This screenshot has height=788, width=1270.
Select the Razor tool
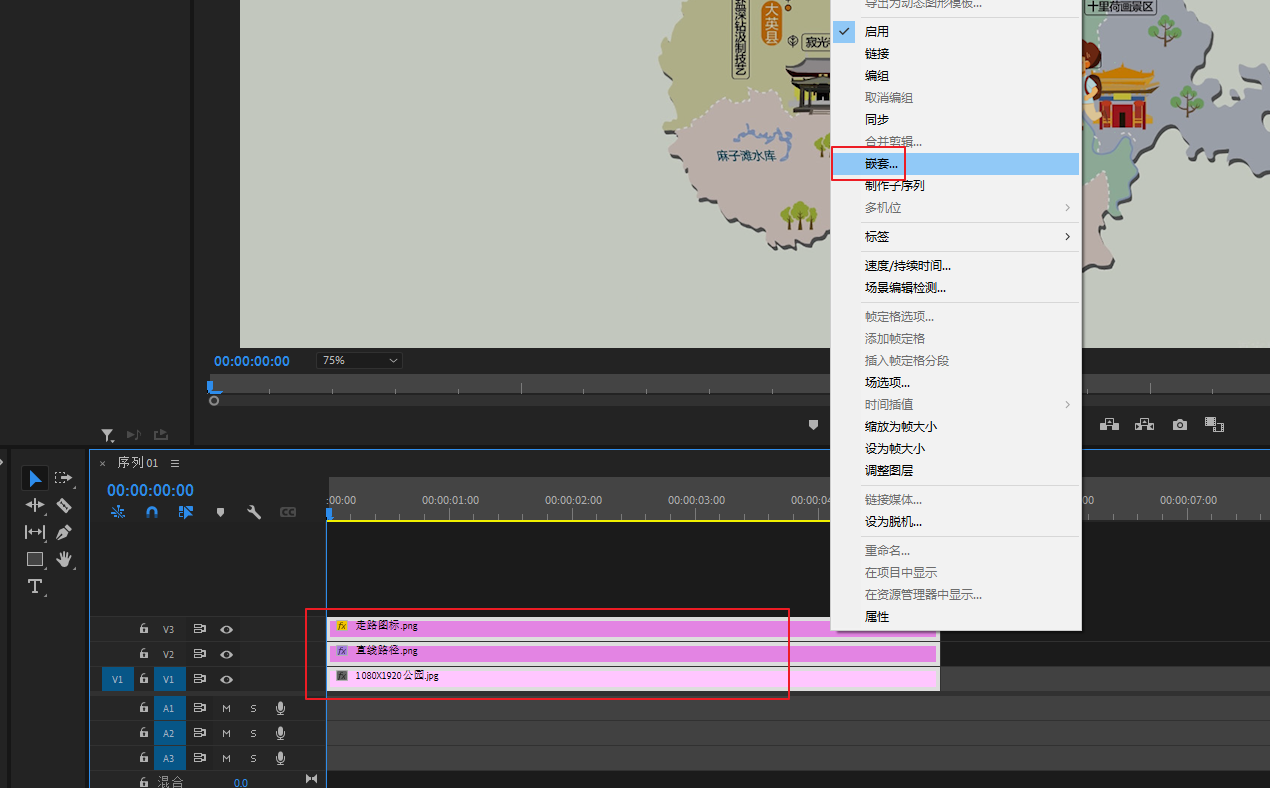click(64, 505)
